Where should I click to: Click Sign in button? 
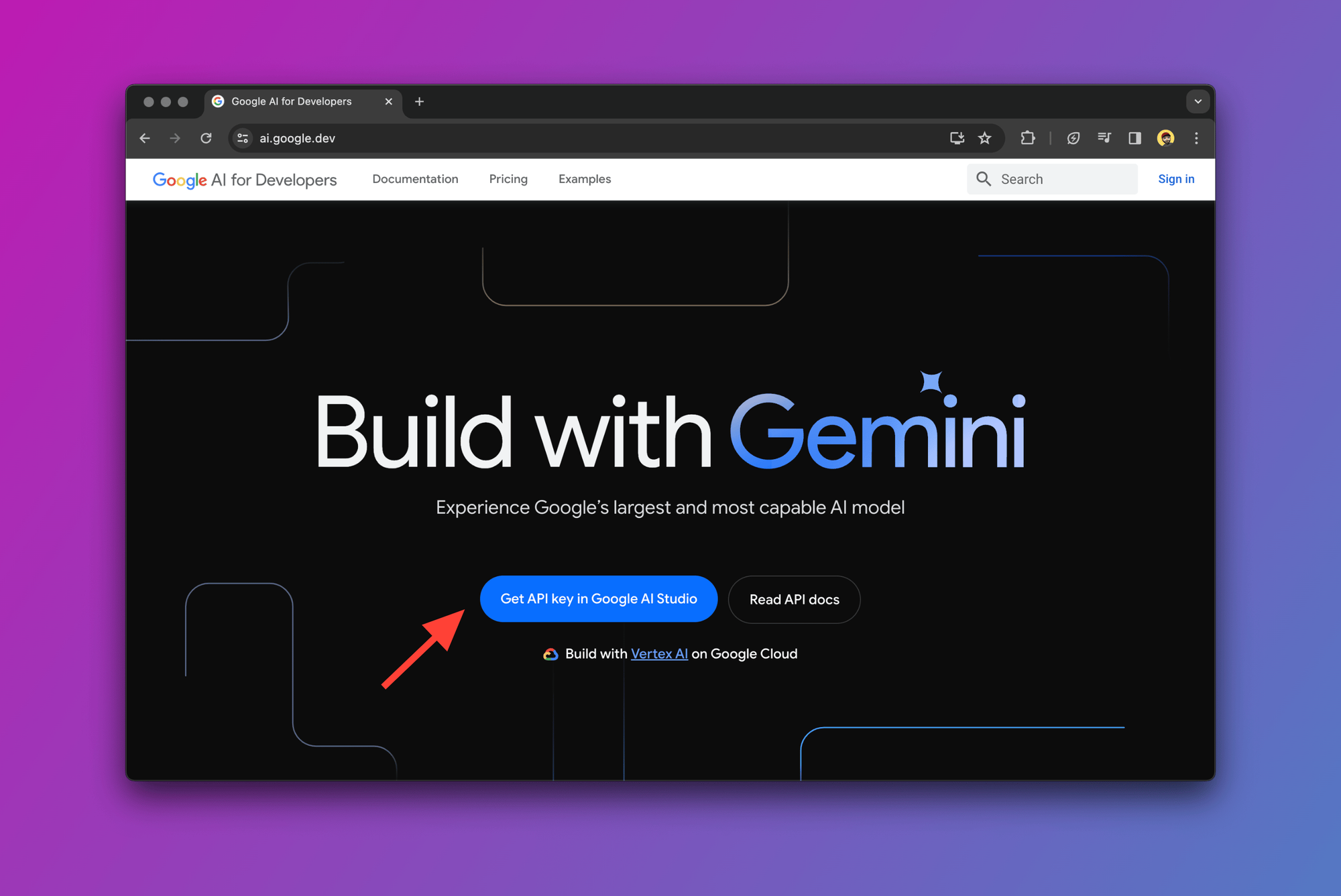[1175, 179]
